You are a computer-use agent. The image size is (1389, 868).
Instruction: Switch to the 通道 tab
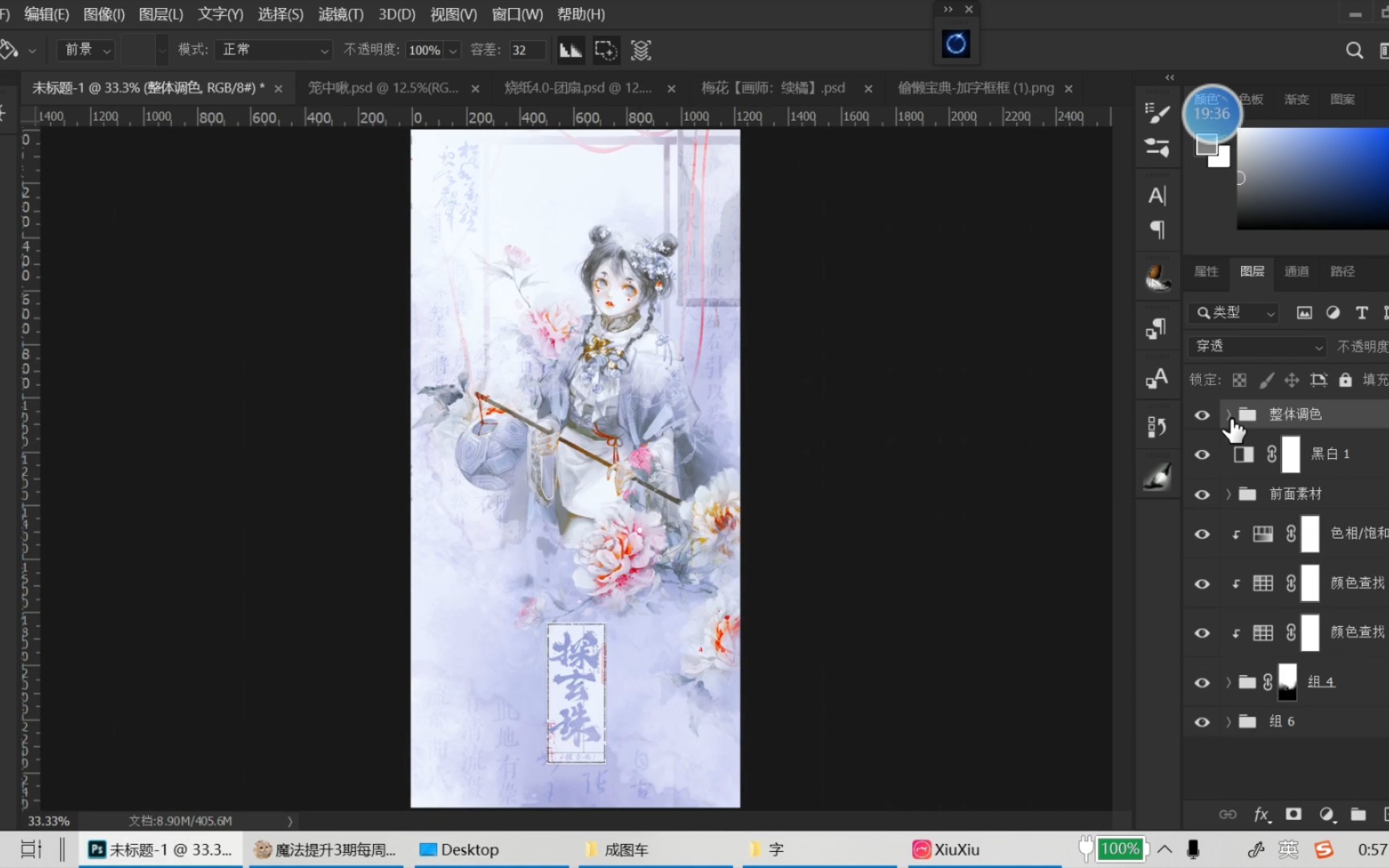pos(1296,272)
